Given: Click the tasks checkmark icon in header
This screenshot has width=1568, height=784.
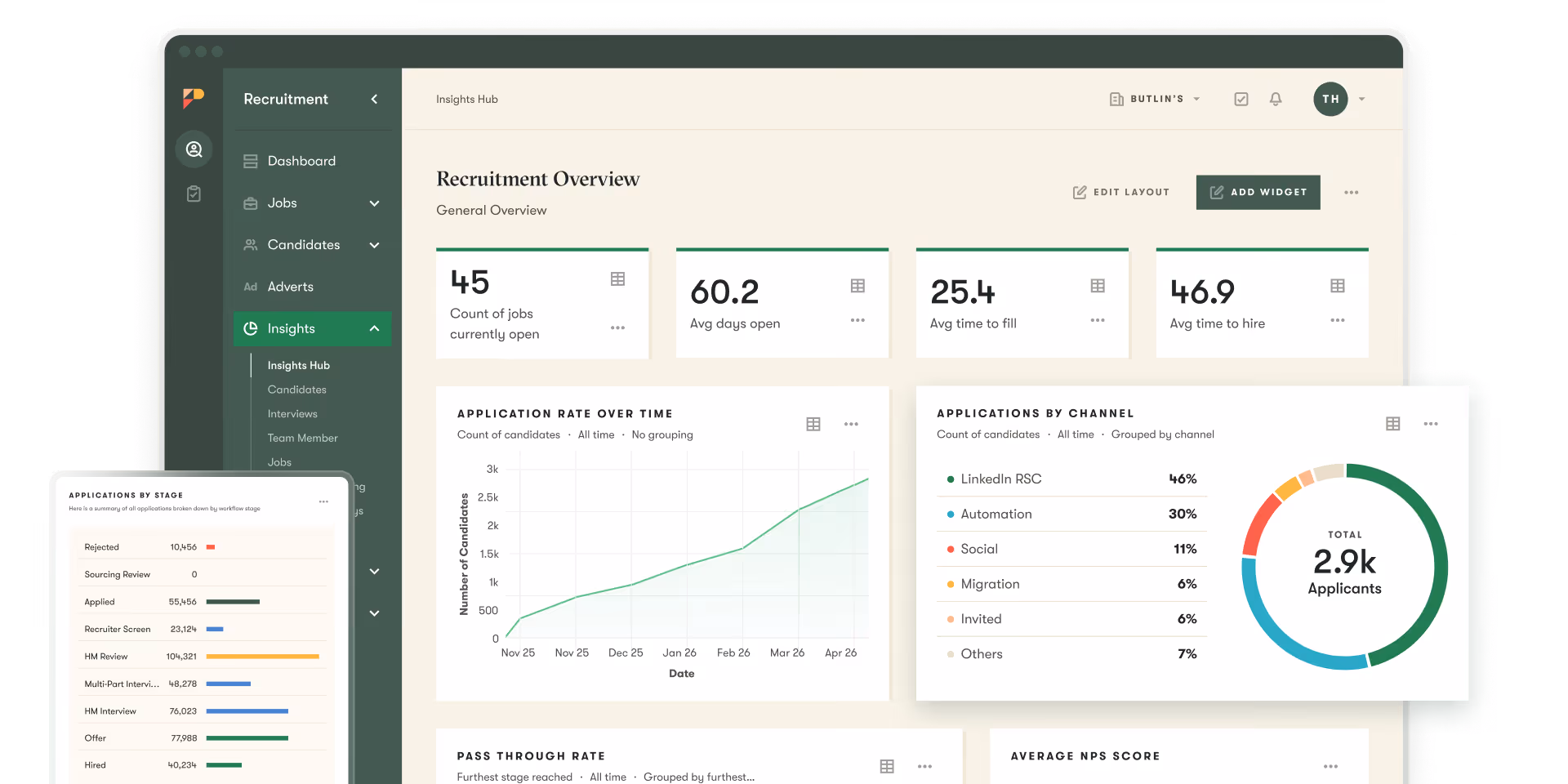Looking at the screenshot, I should (1241, 99).
